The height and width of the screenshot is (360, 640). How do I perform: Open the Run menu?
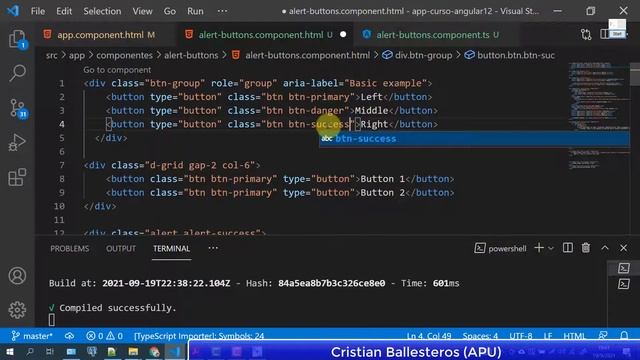(x=195, y=11)
